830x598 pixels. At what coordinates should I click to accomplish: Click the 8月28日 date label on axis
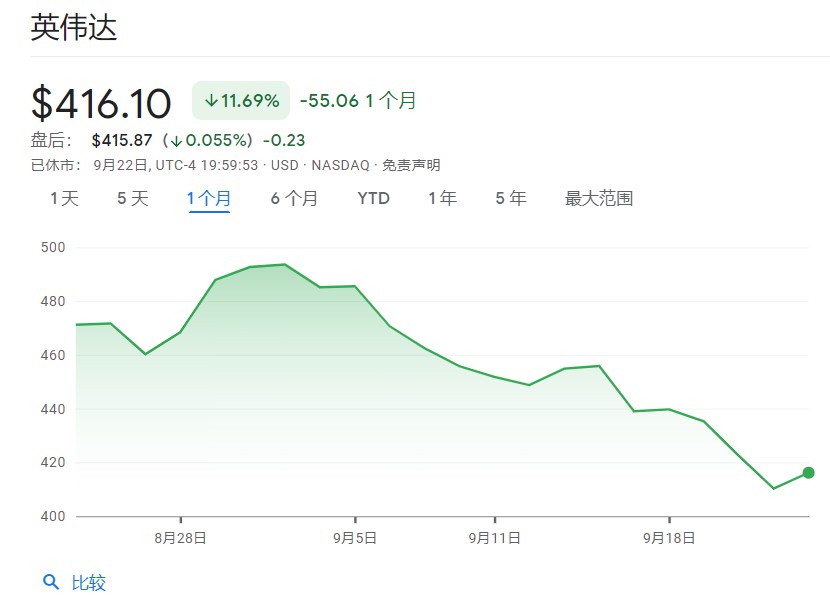click(180, 537)
